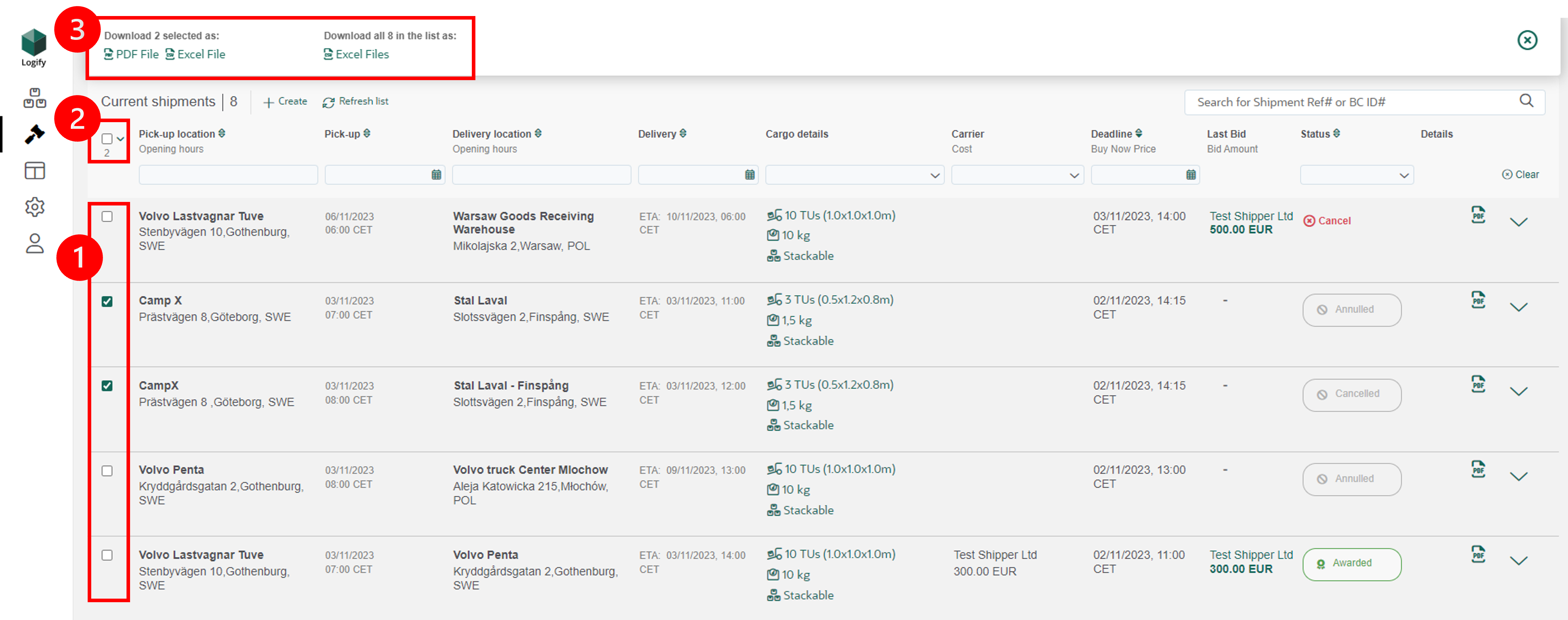Open the user profile sidebar icon

pos(35,243)
